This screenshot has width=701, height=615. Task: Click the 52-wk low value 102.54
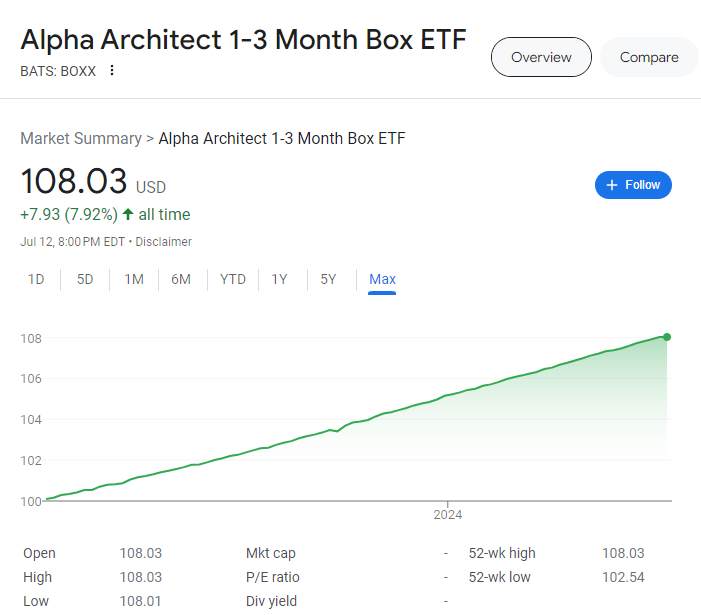(x=623, y=577)
